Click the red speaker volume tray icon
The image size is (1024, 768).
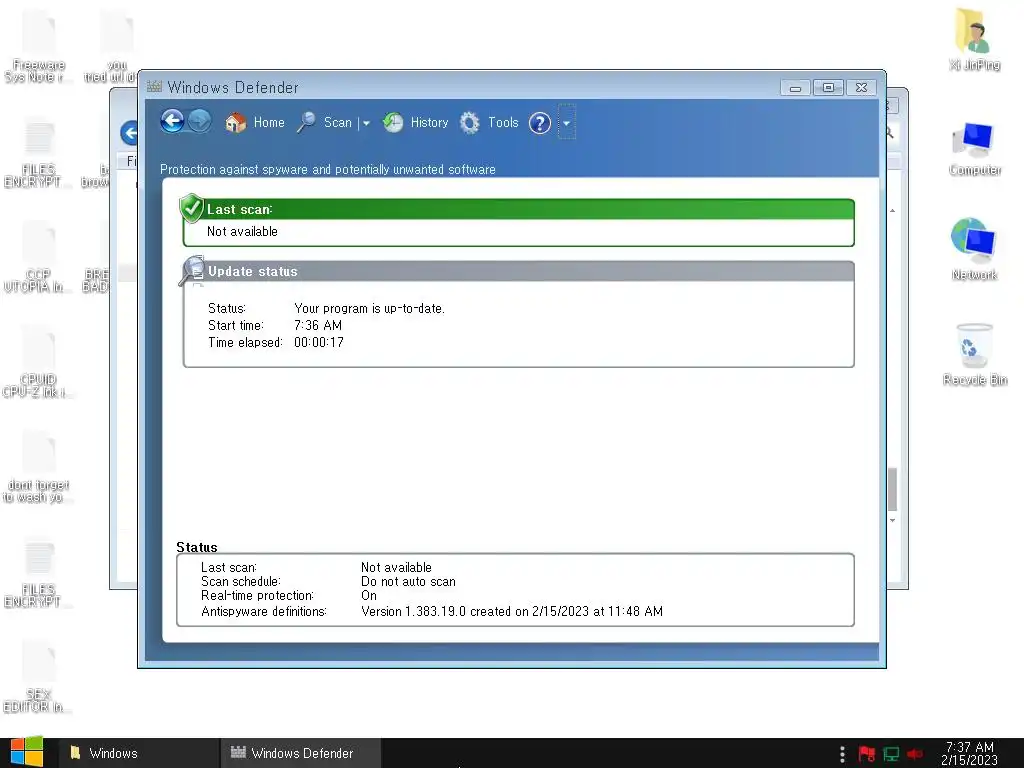(915, 754)
